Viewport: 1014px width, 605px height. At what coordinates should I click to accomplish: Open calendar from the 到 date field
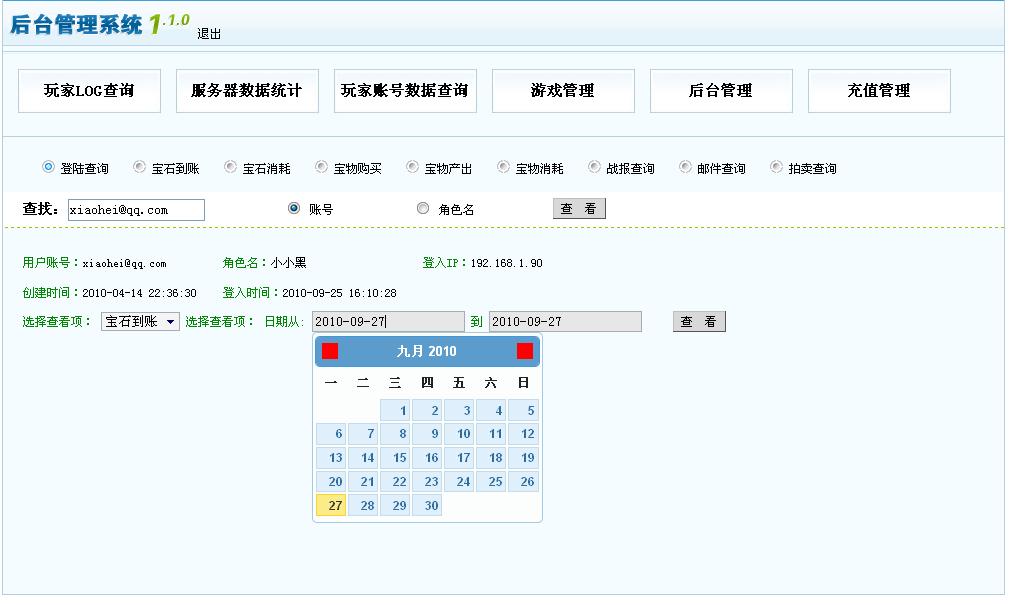(x=565, y=320)
